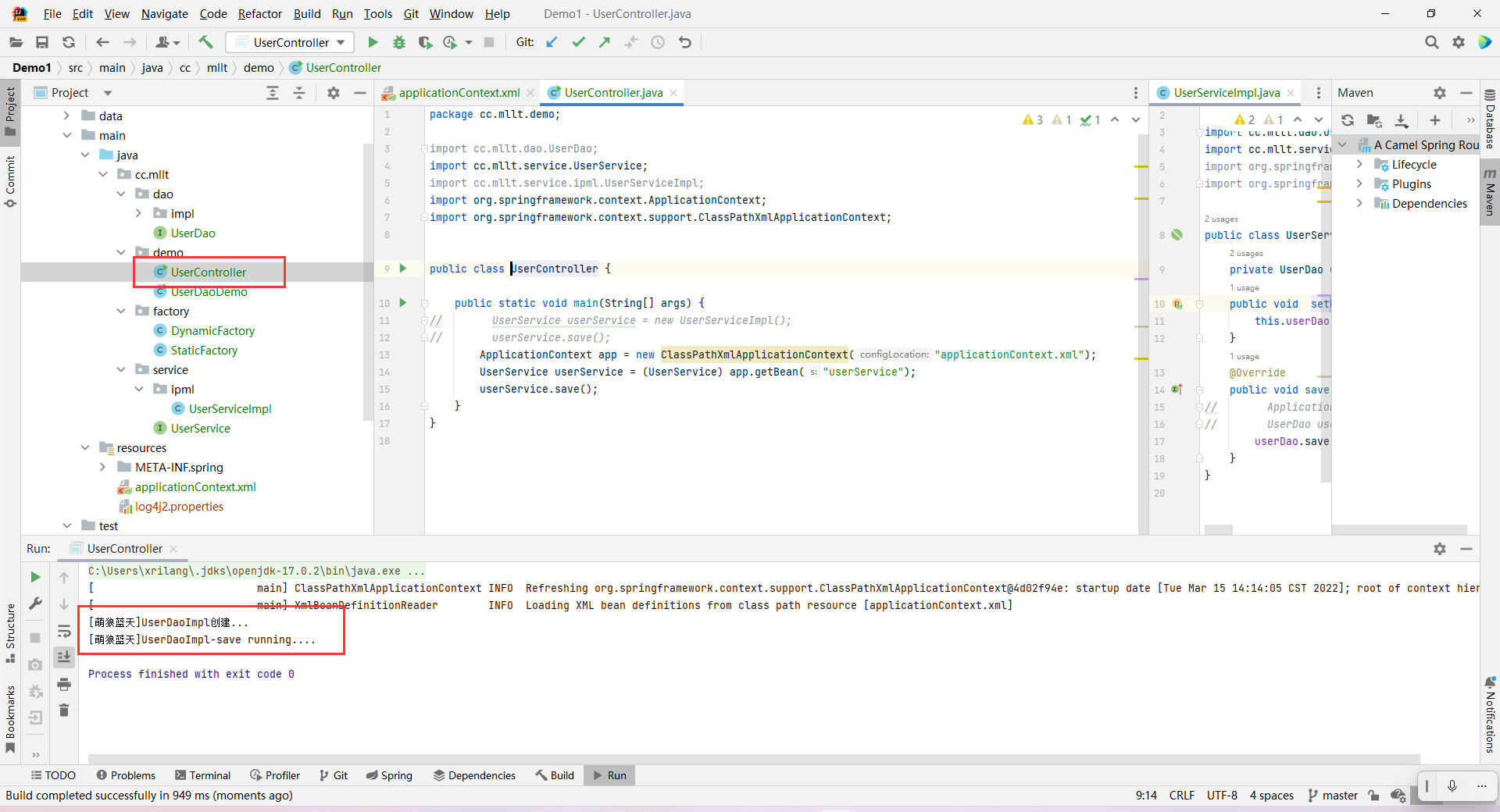Build the project with the hammer icon
The image size is (1500, 812).
[x=205, y=42]
